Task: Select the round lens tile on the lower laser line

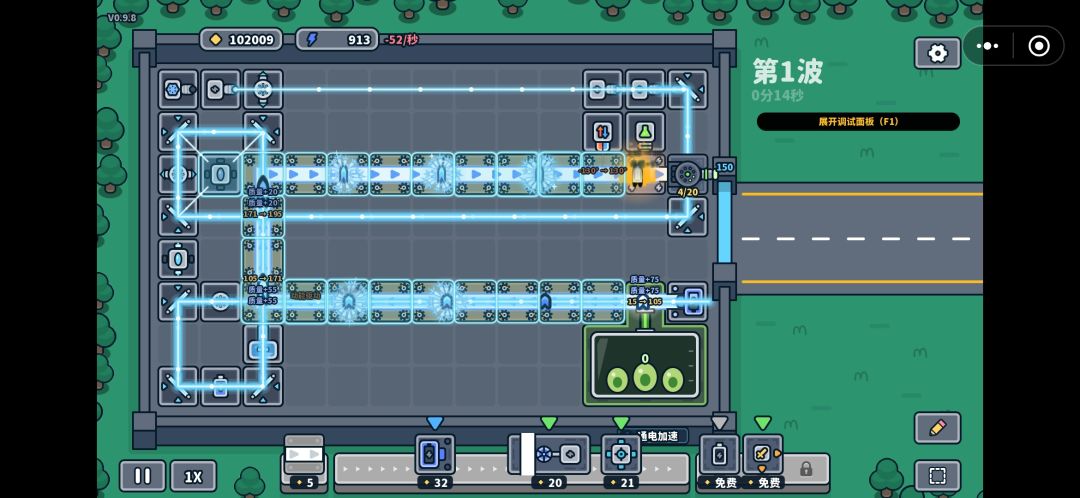Action: coord(220,302)
